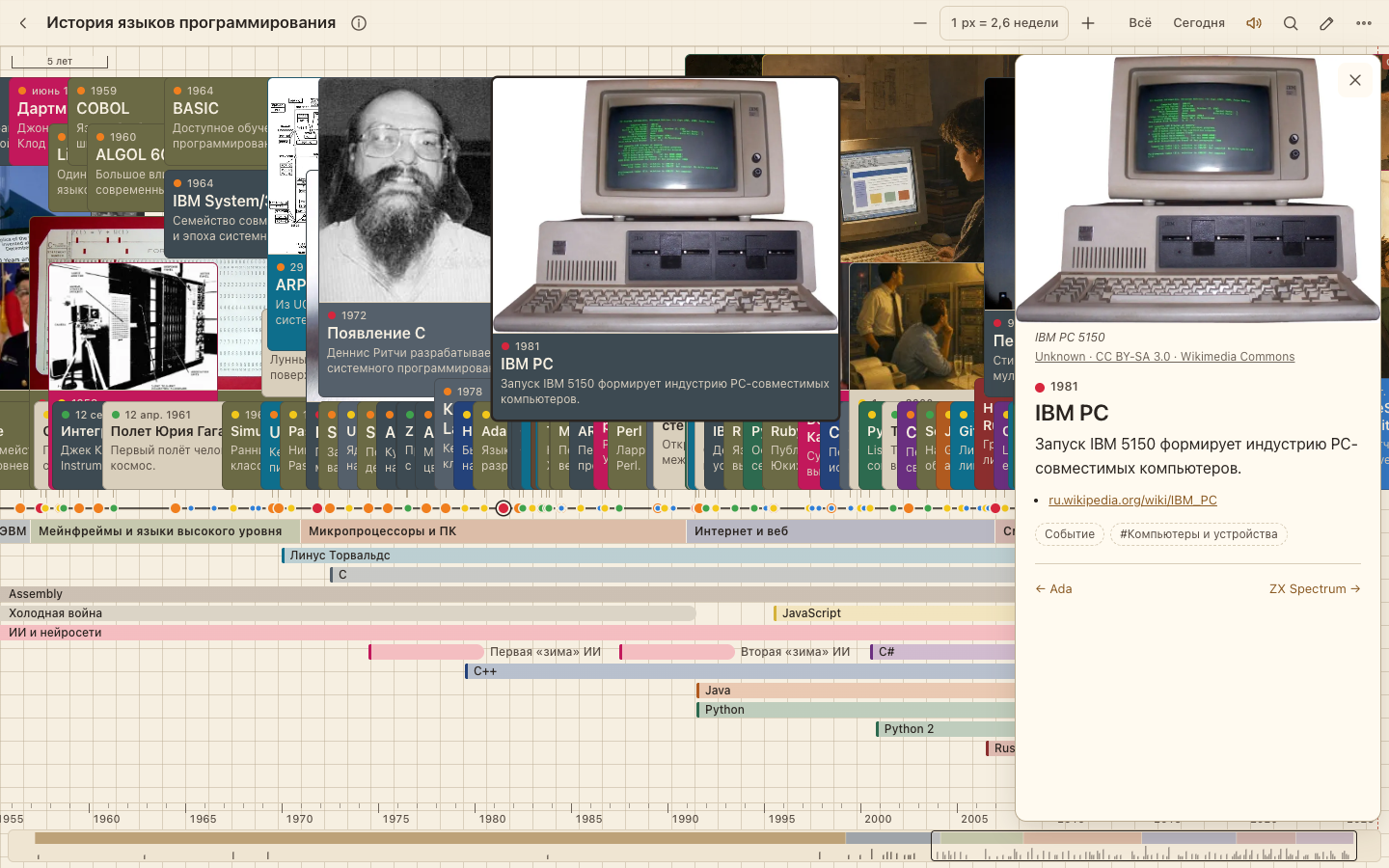This screenshot has width=1389, height=868.
Task: Close the IBM PC detail panel
Action: [1355, 80]
